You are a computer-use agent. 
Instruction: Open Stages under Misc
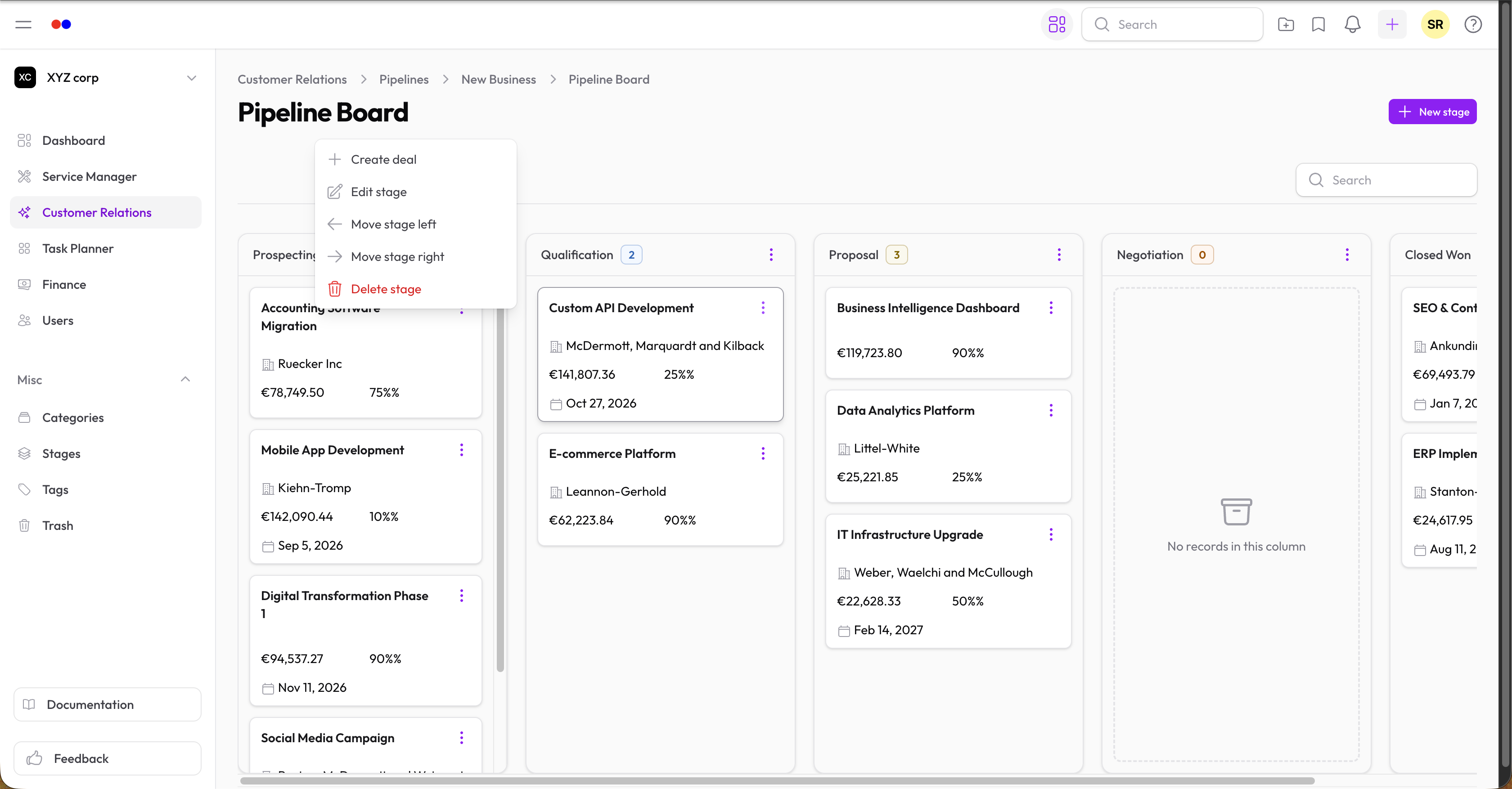click(106, 453)
